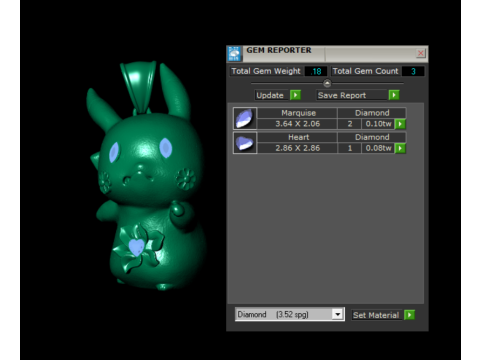Click the green arrow beside Set Material
480x360 pixels.
pos(409,315)
